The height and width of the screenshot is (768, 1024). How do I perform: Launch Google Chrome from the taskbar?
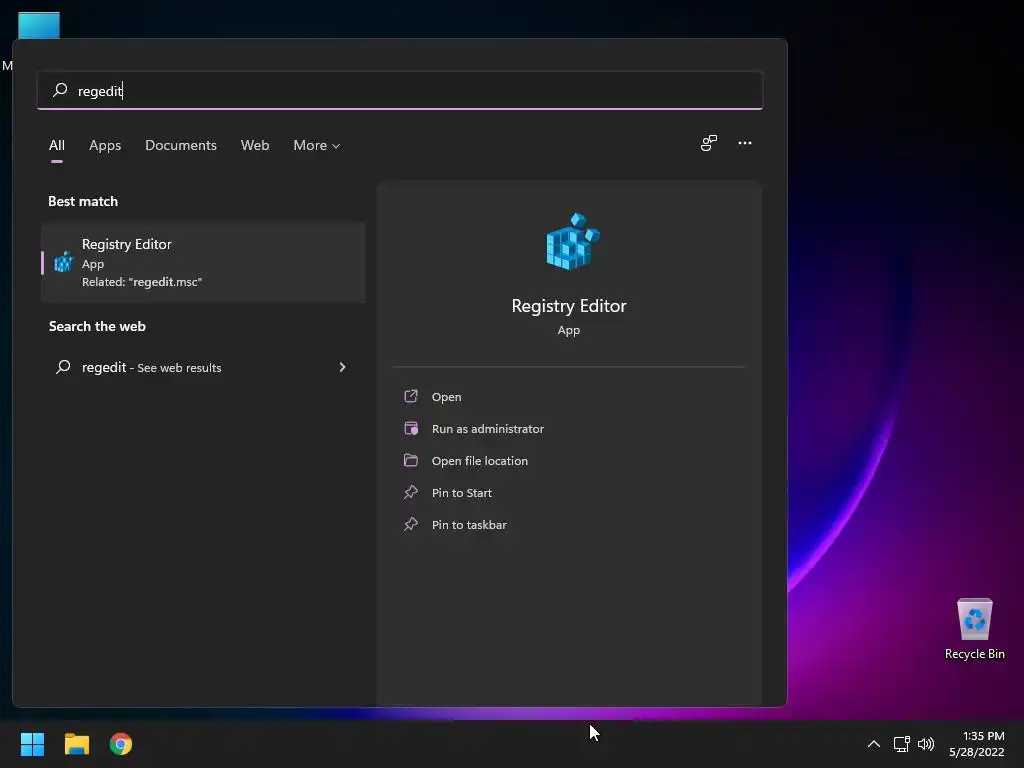[121, 744]
